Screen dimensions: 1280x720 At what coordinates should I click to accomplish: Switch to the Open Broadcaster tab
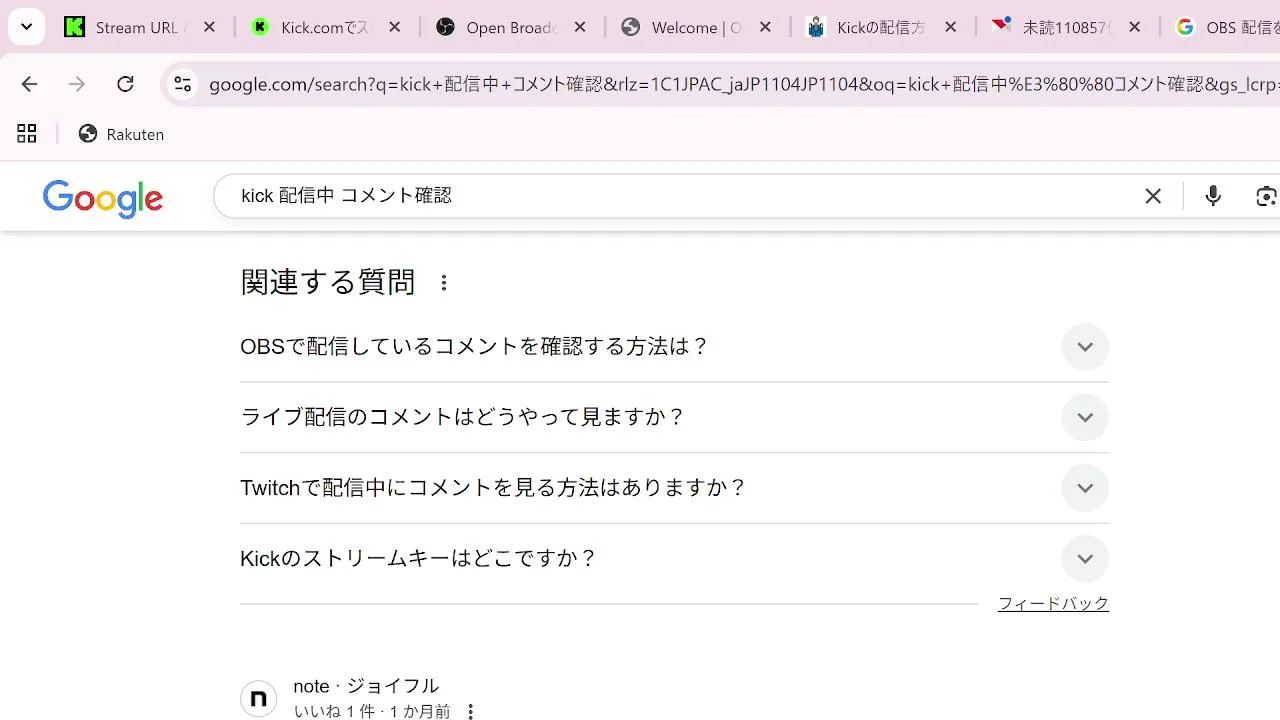[510, 27]
